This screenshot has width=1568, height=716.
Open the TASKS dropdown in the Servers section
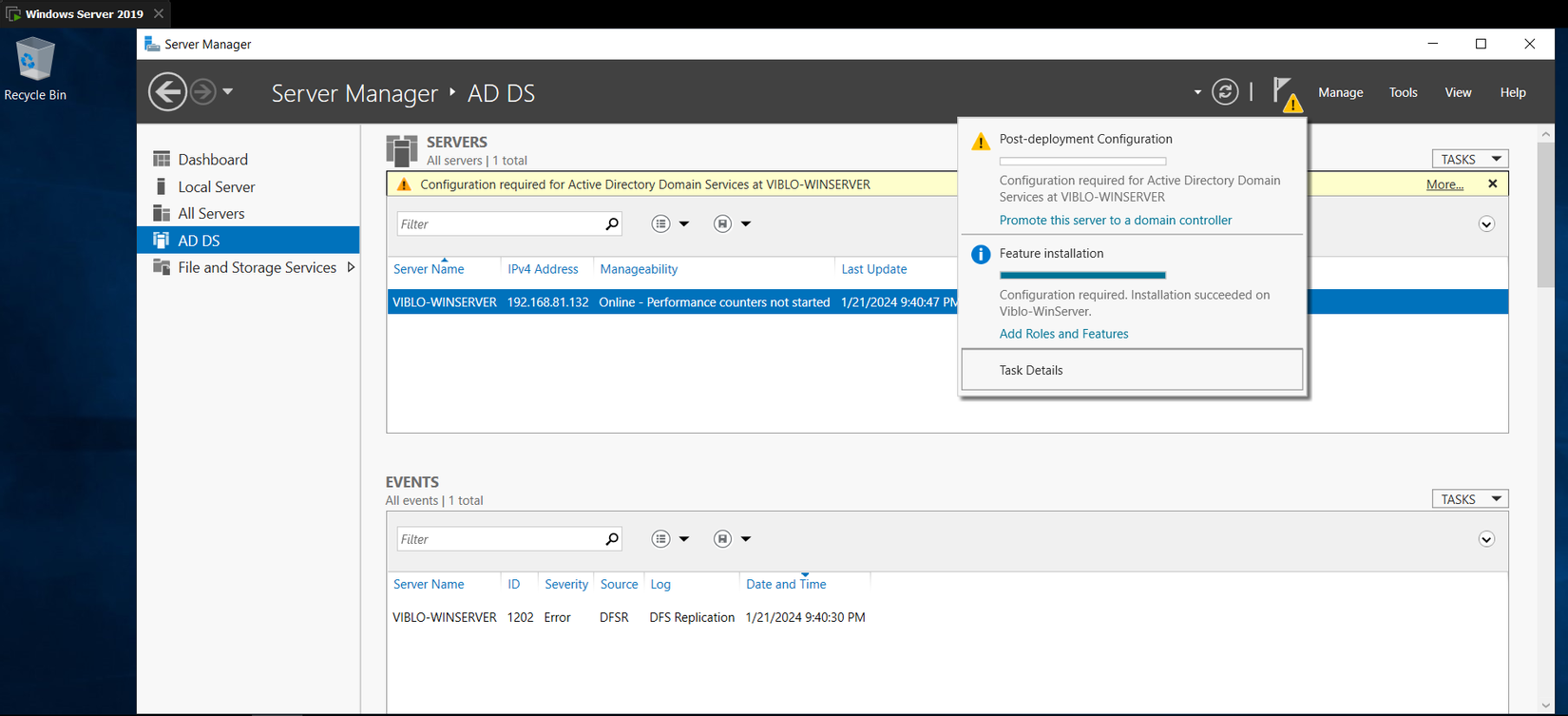coord(1470,159)
